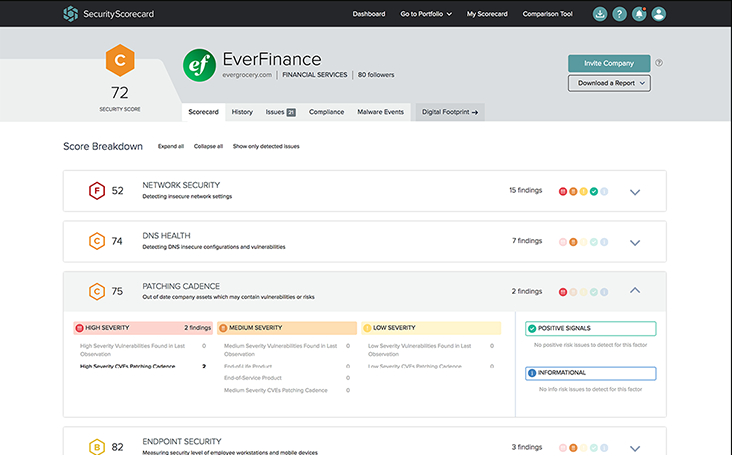The image size is (732, 455).
Task: Click the Low Severity header bar
Action: [431, 328]
